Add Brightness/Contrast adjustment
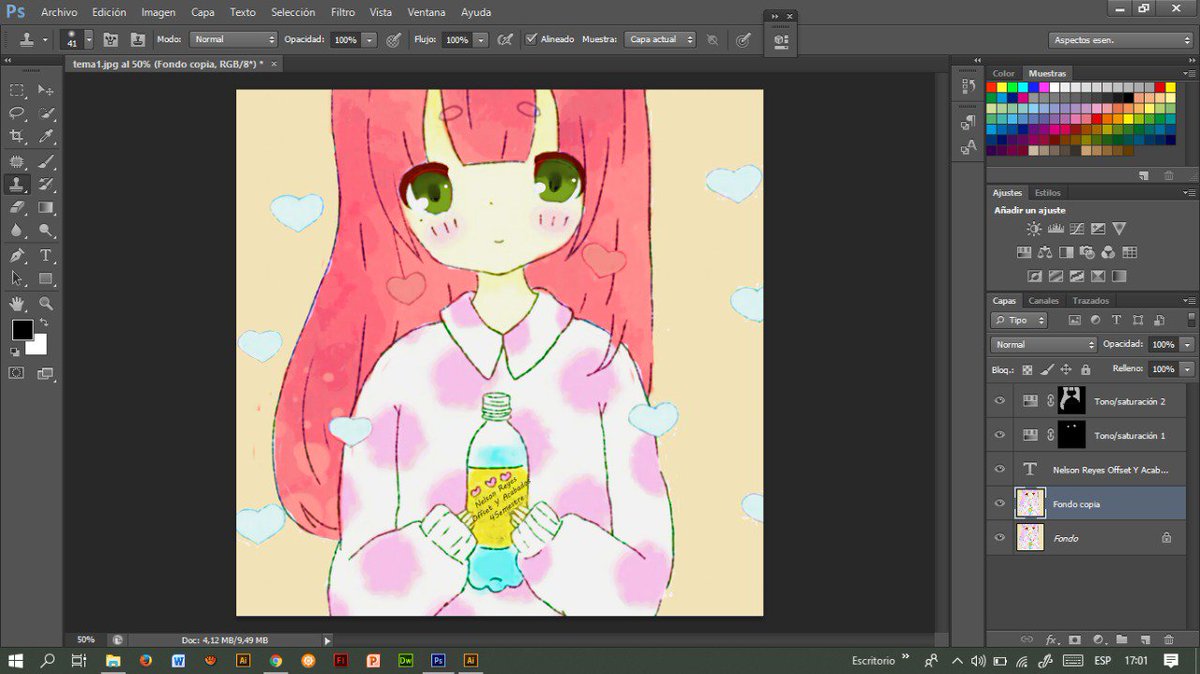This screenshot has width=1200, height=674. click(1033, 229)
